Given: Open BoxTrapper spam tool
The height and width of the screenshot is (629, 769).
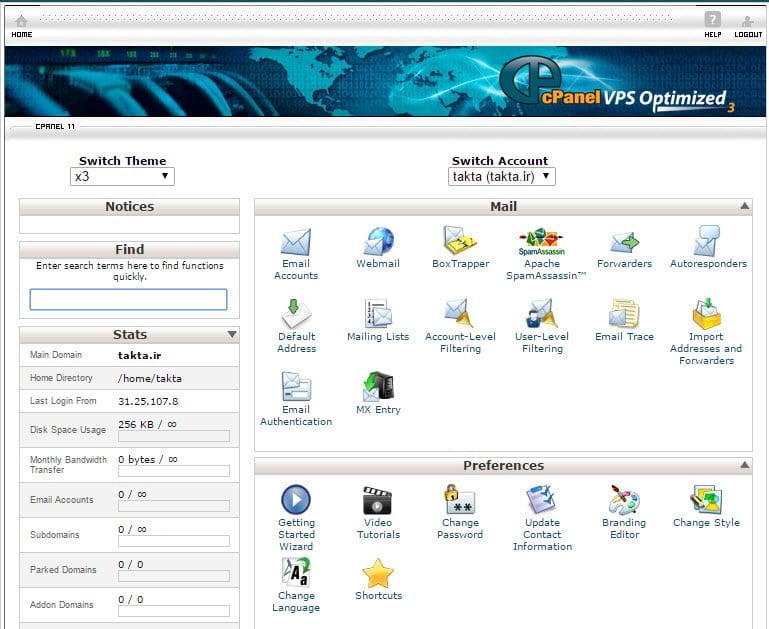Looking at the screenshot, I should [460, 243].
